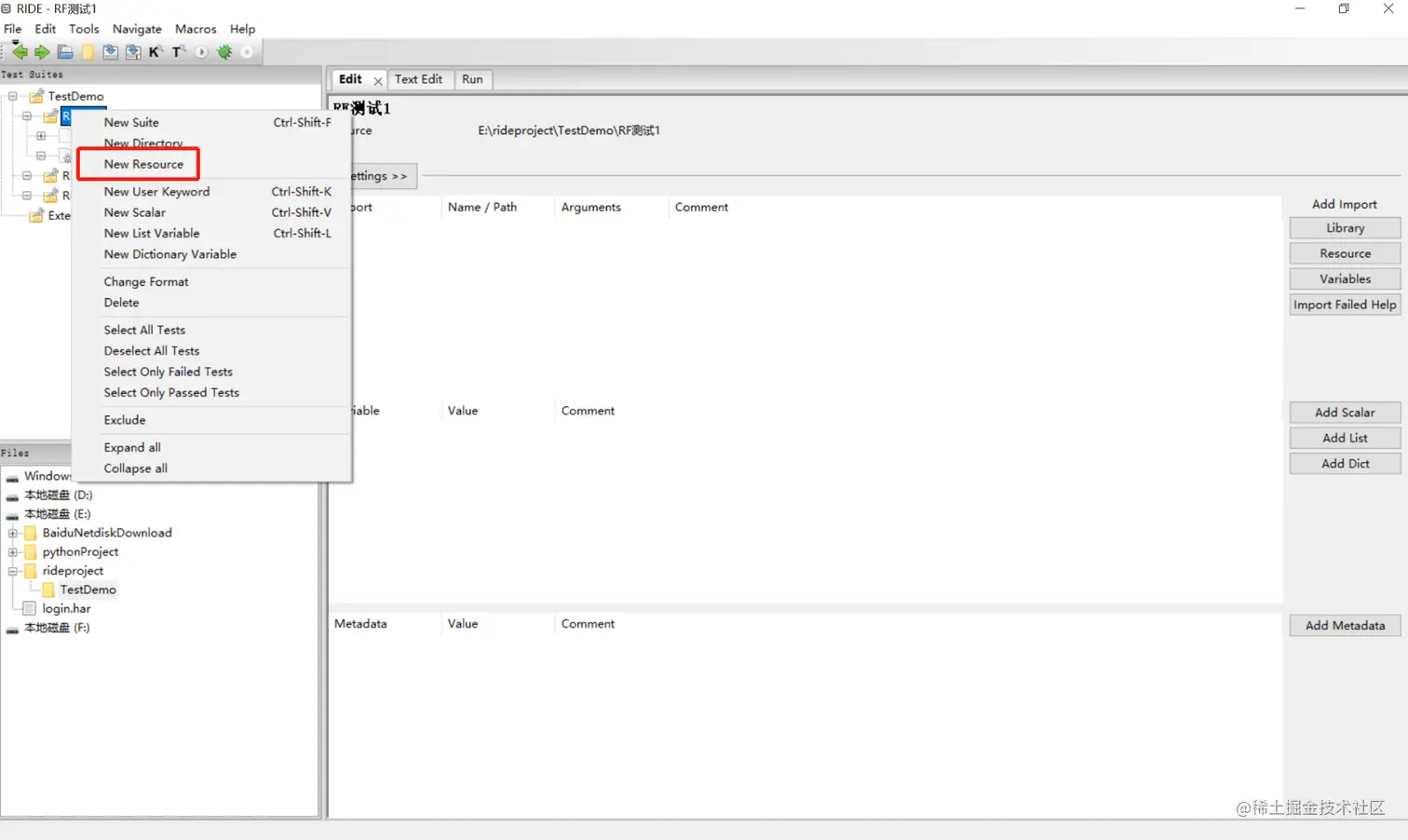Viewport: 1408px width, 840px height.
Task: Click the BaiduNetdiskDownload folder icon
Action: pos(31,533)
